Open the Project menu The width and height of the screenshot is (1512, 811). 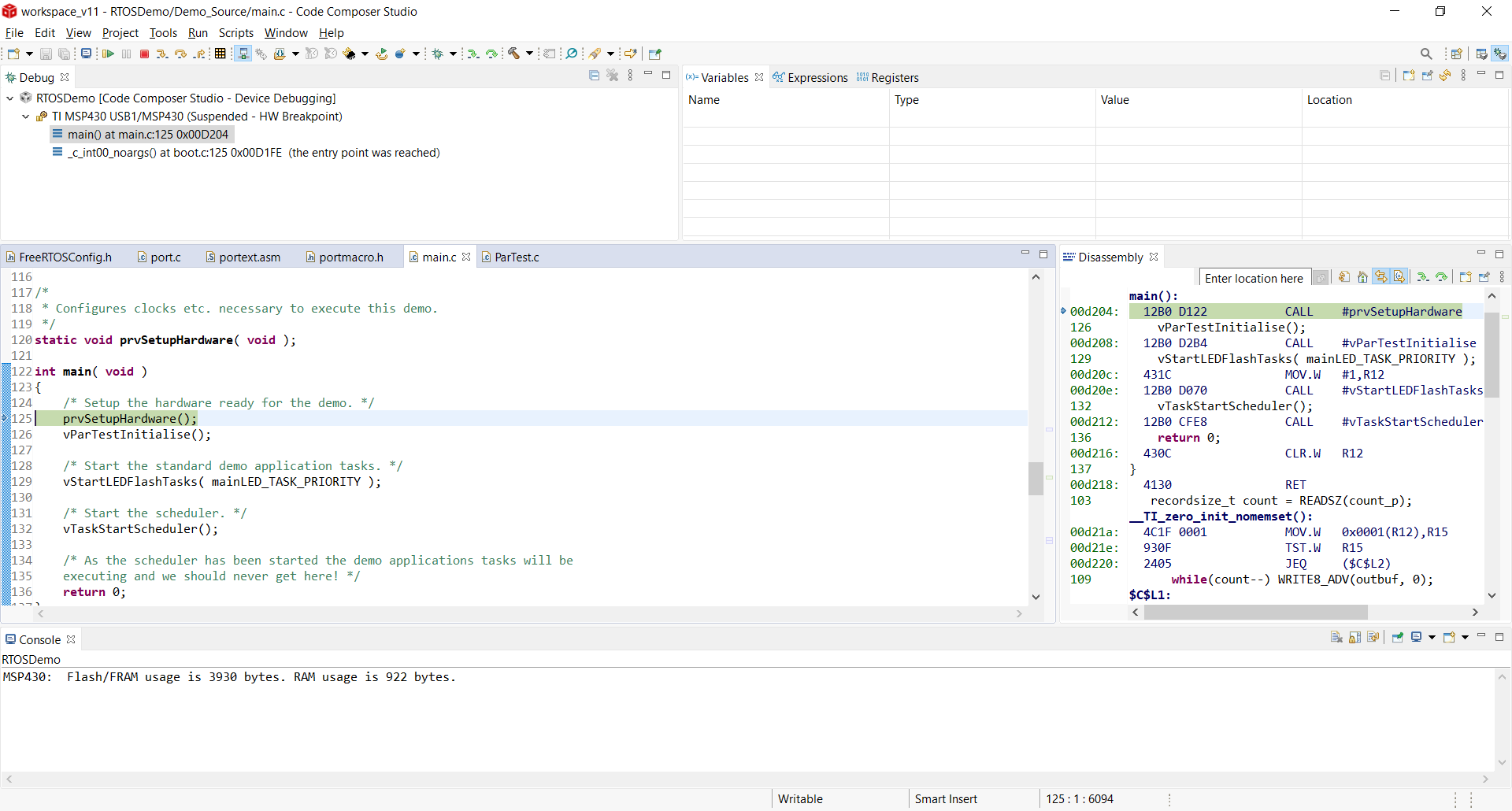(120, 33)
